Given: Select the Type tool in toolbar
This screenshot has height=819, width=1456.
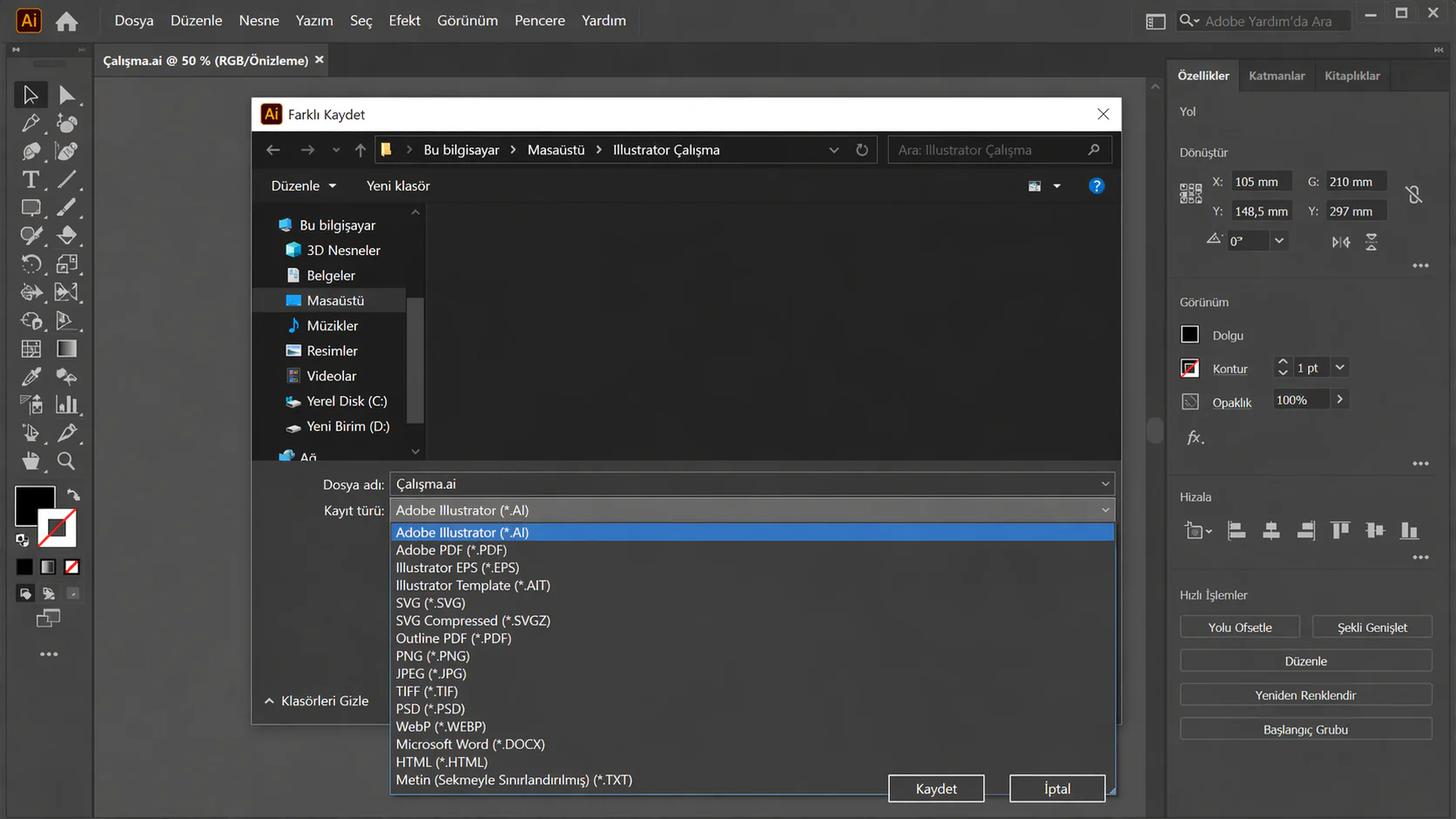Looking at the screenshot, I should tap(30, 179).
